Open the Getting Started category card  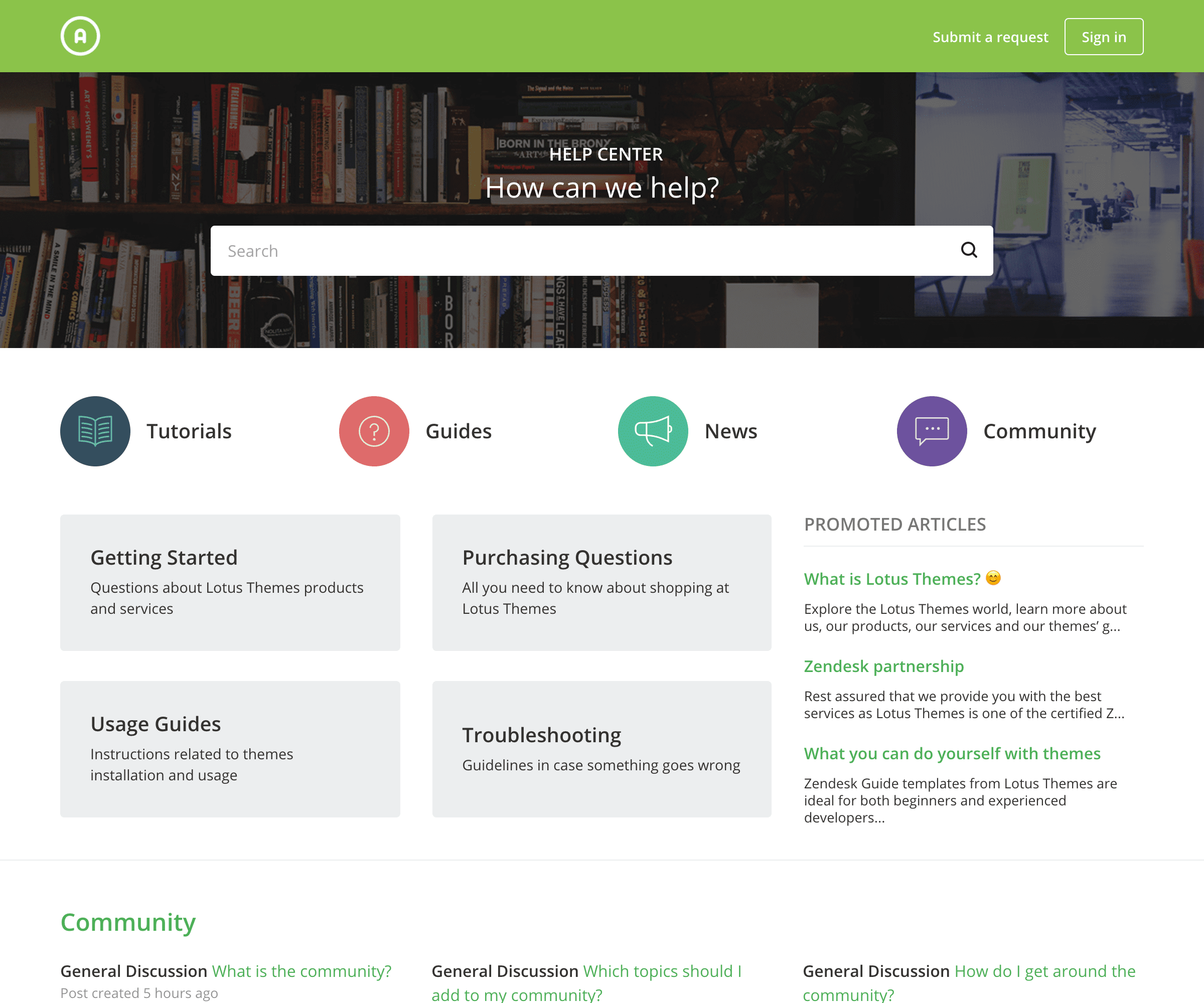[230, 582]
